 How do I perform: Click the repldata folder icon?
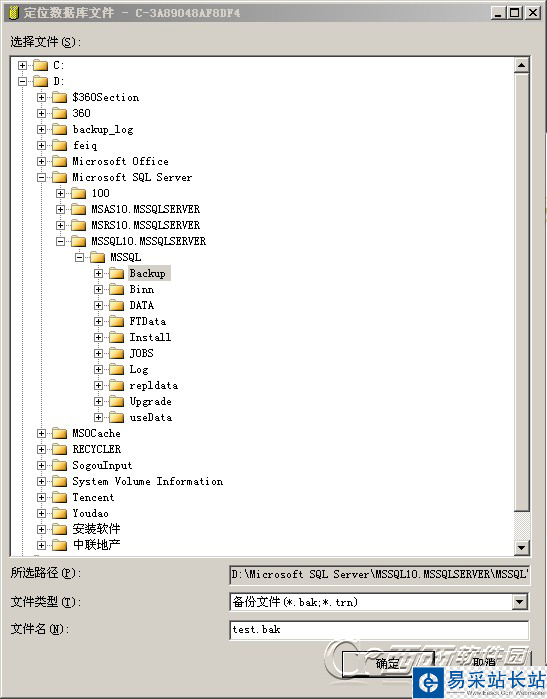[116, 386]
